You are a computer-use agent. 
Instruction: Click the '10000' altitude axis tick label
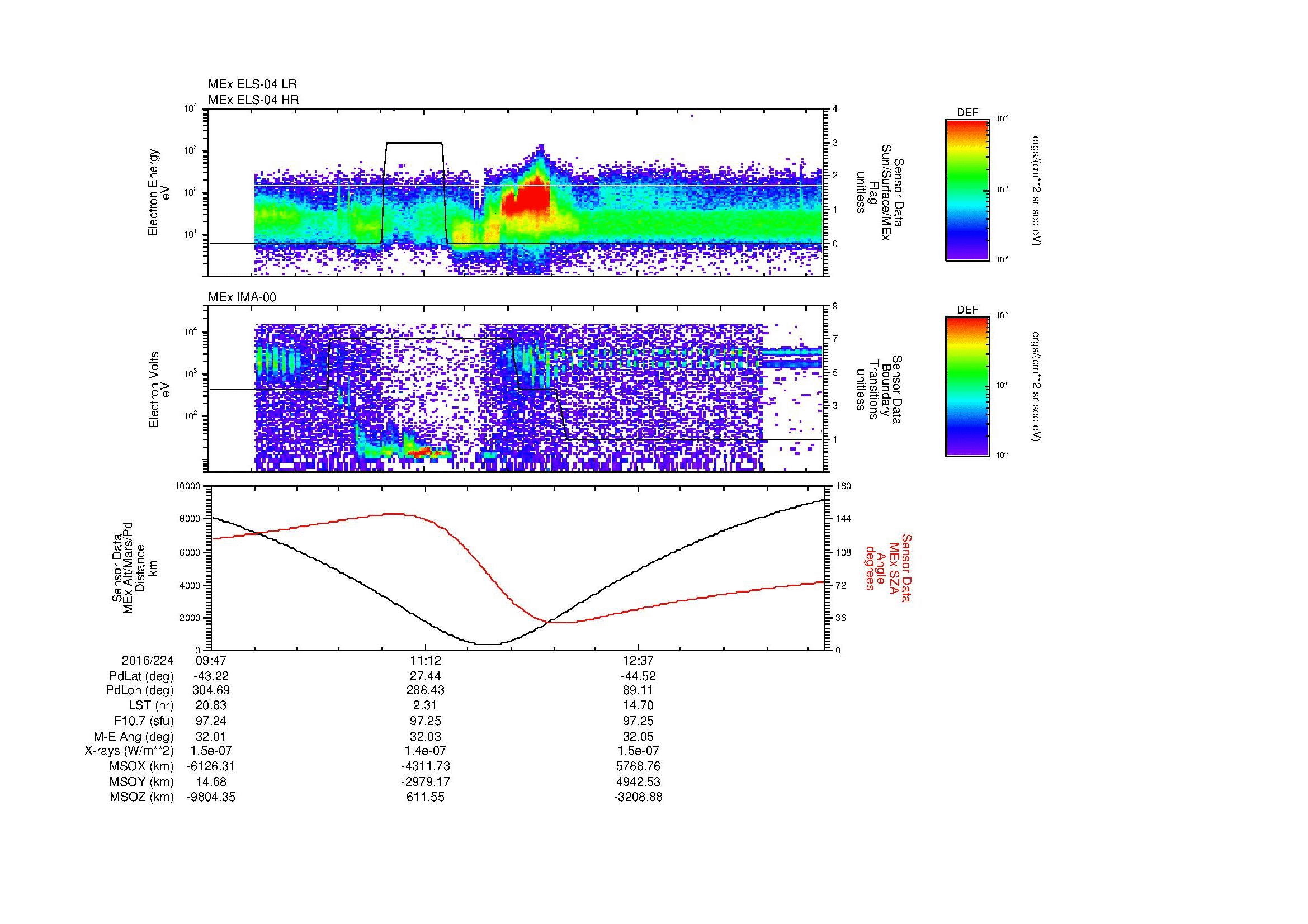tap(188, 486)
